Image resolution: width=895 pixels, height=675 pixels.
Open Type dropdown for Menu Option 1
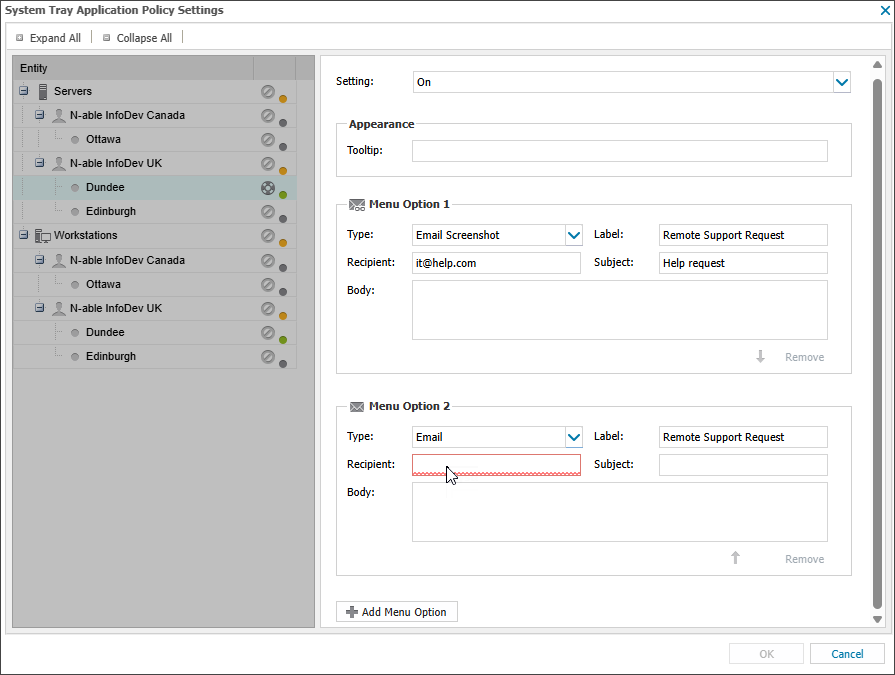[573, 235]
